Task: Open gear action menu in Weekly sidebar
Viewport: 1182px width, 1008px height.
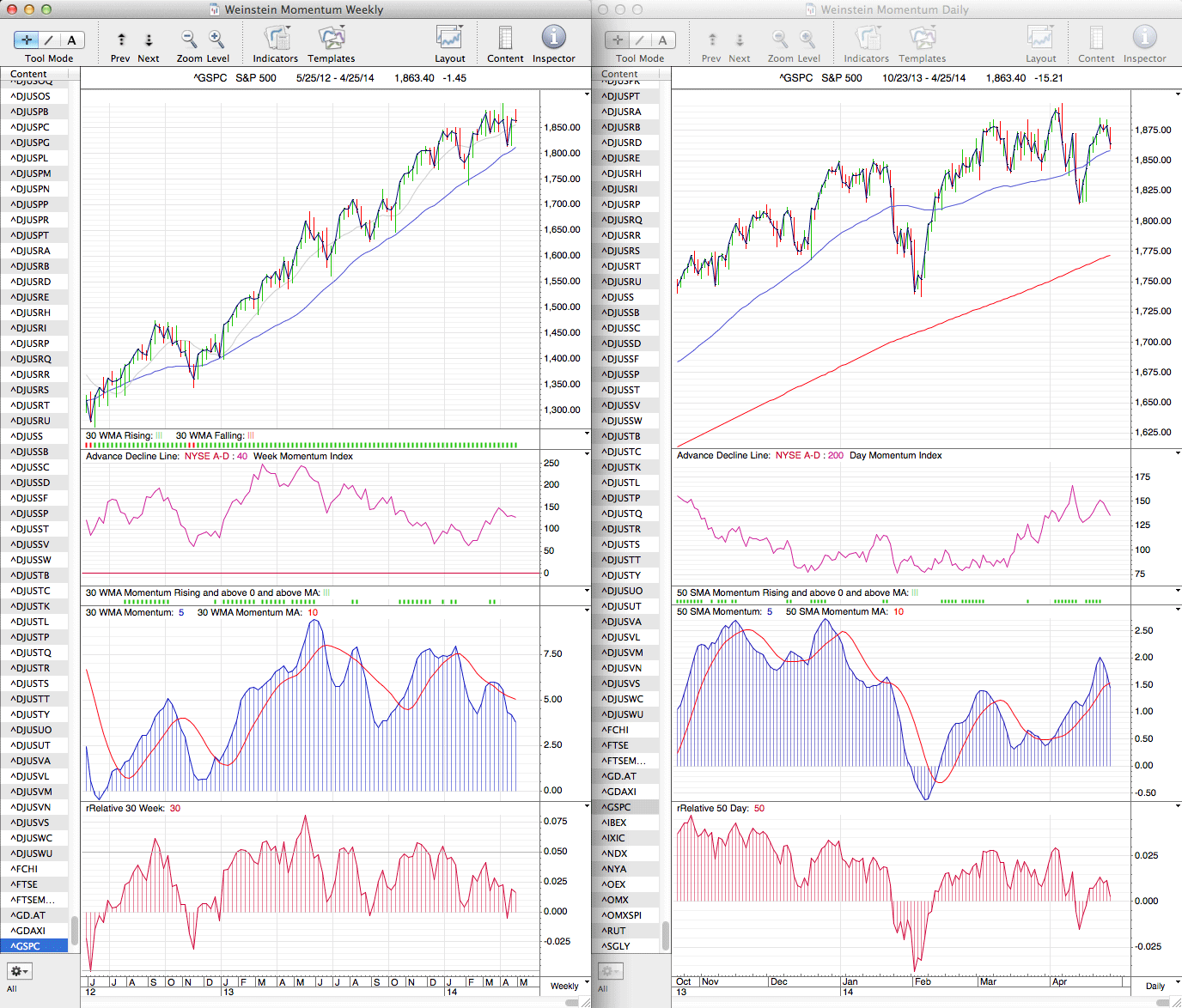Action: pyautogui.click(x=20, y=971)
